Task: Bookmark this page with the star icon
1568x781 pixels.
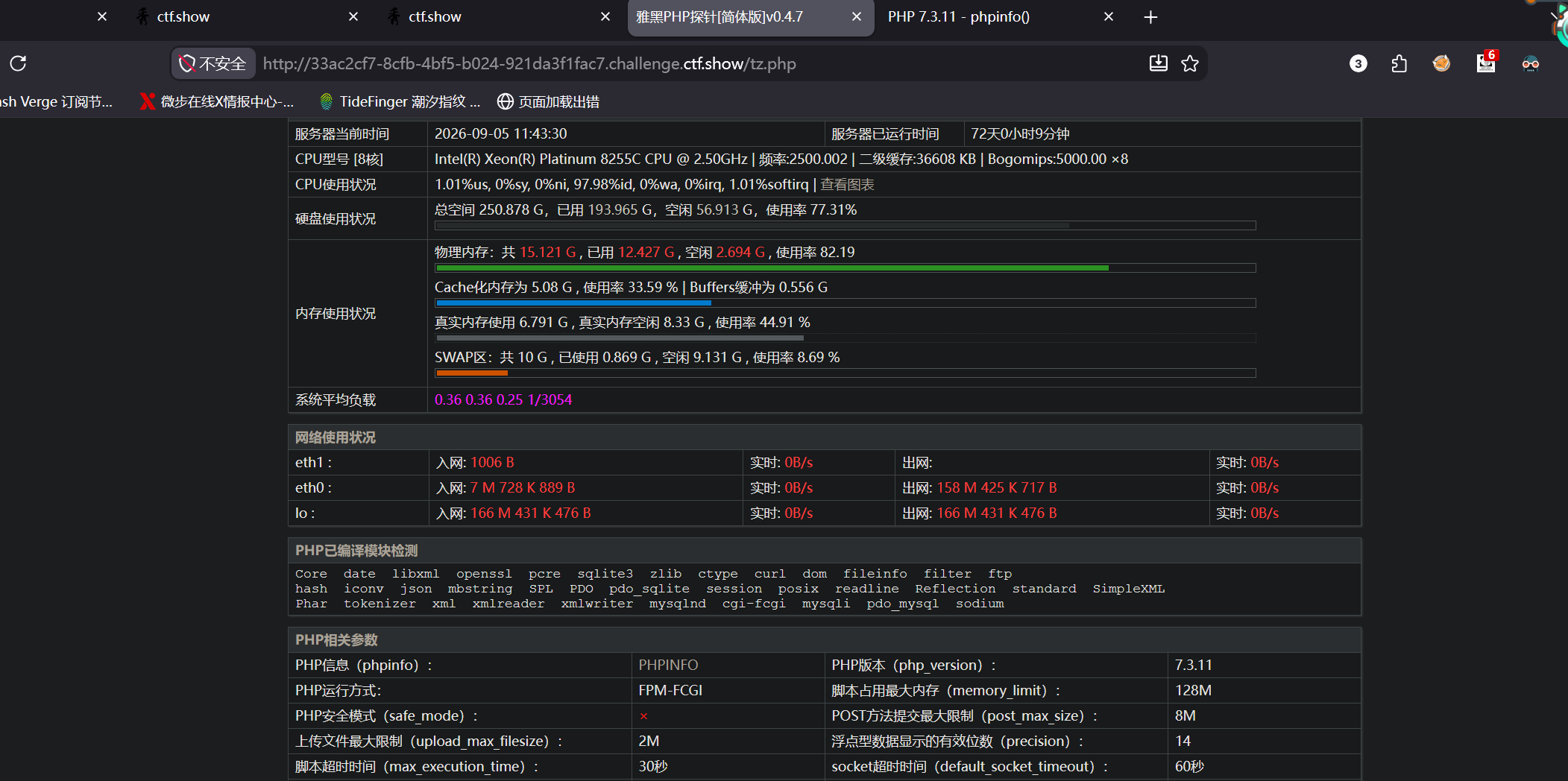Action: [x=1190, y=63]
